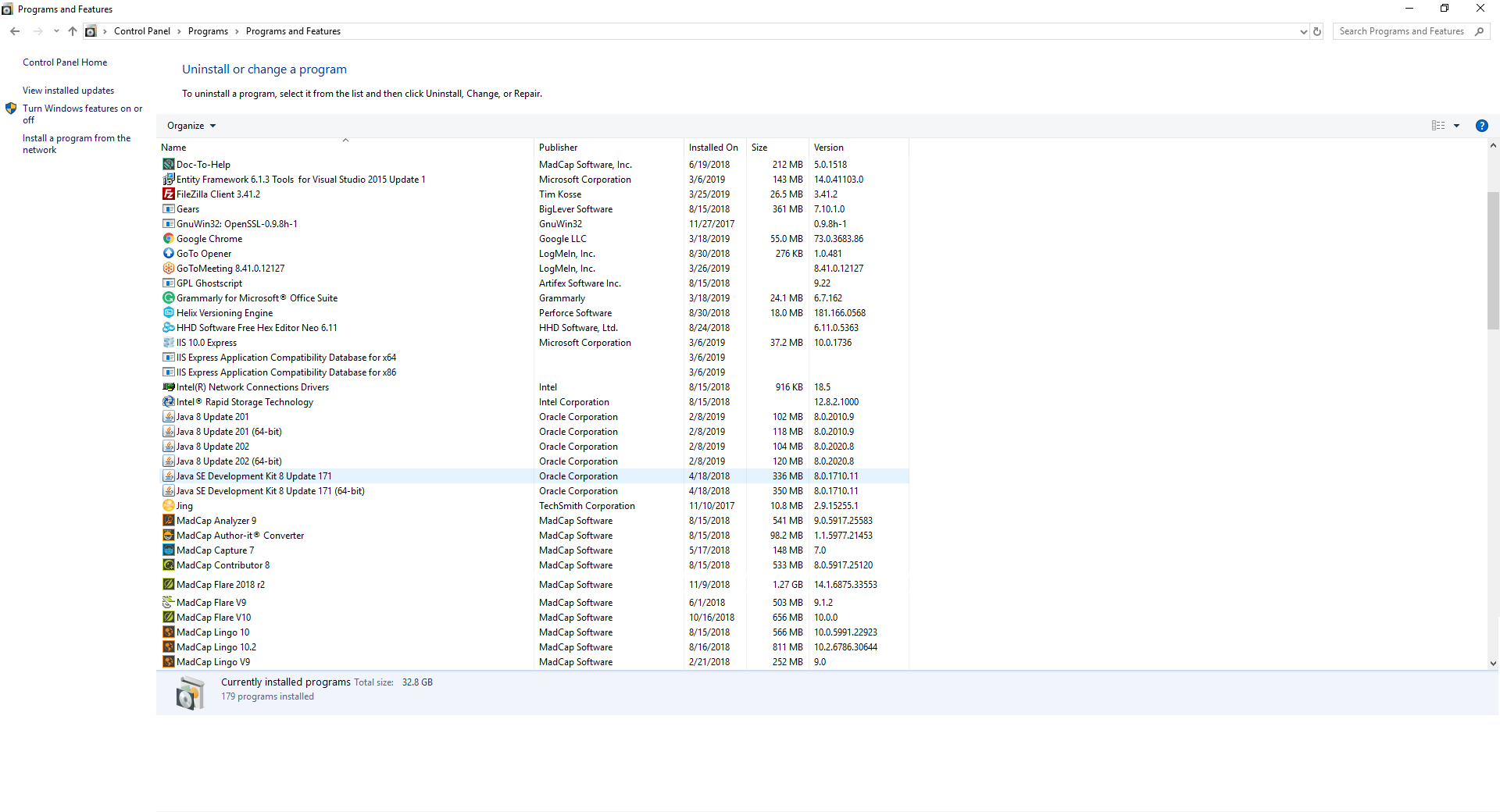Click the FileZilla Client icon

coord(168,194)
